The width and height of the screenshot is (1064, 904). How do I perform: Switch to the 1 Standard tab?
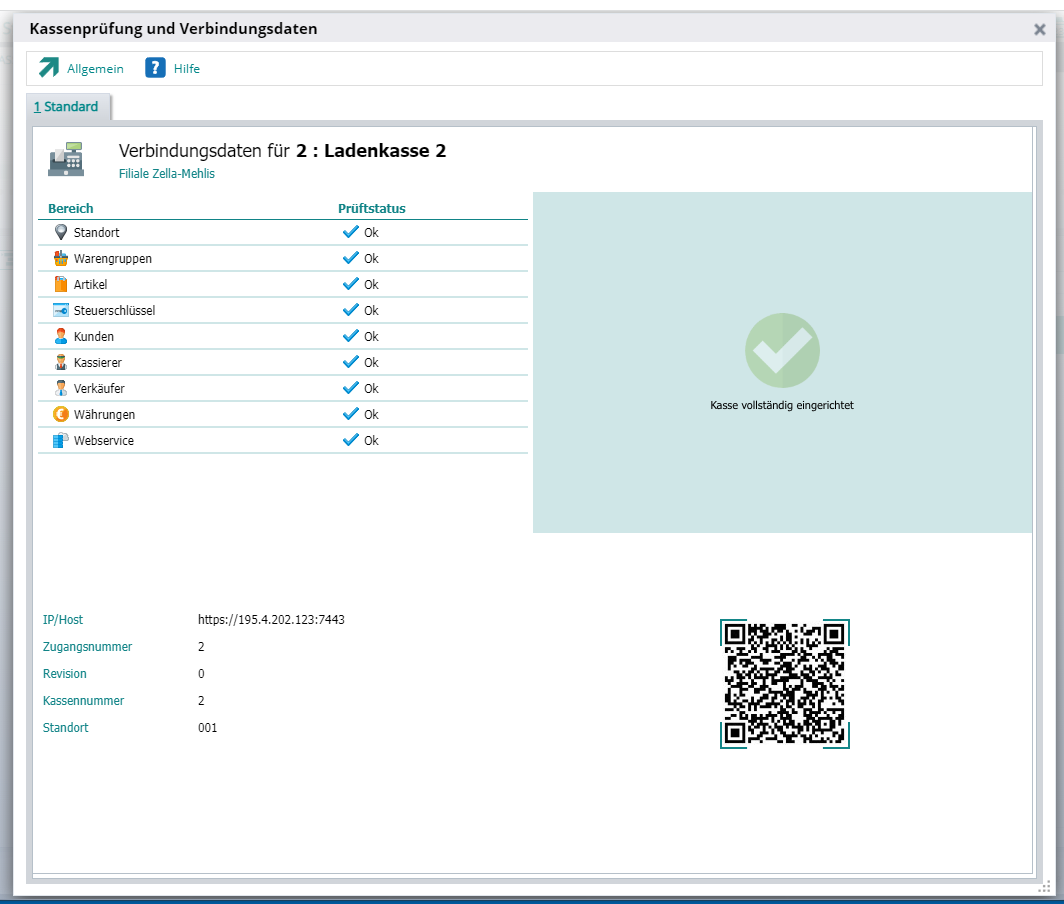67,107
